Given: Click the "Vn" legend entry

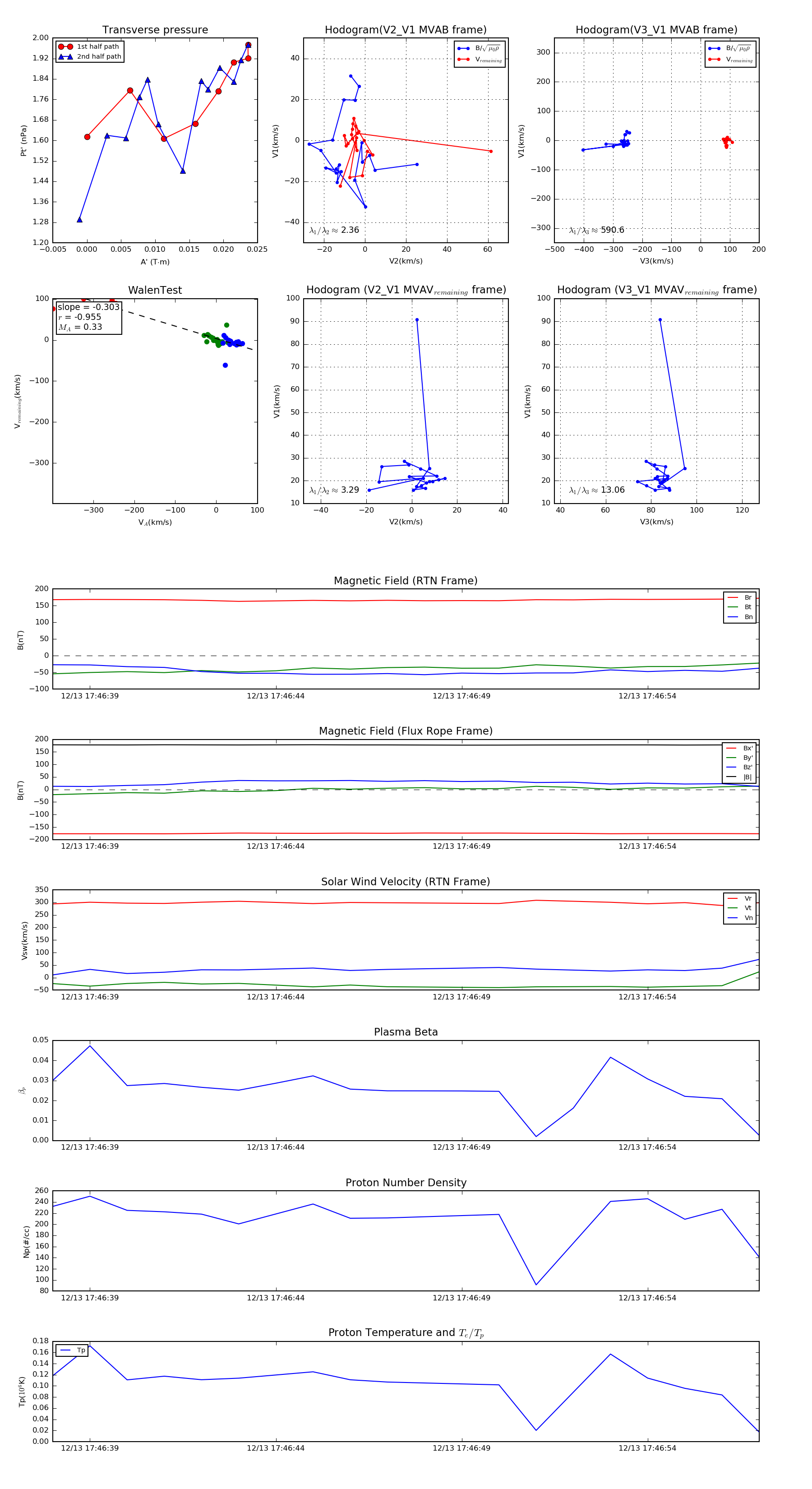Looking at the screenshot, I should [x=740, y=918].
